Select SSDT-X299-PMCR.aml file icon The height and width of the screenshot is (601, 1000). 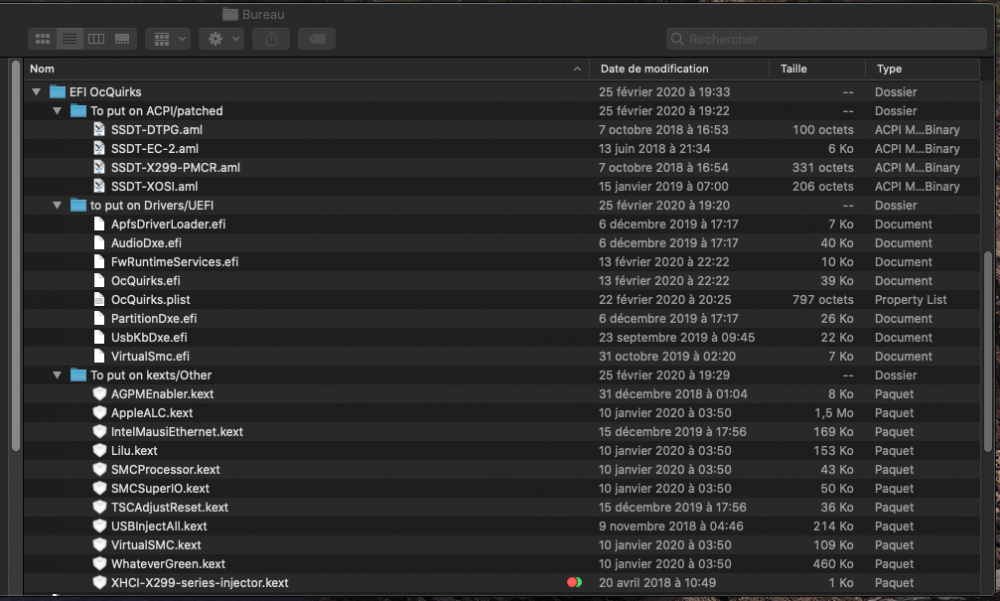pos(99,167)
